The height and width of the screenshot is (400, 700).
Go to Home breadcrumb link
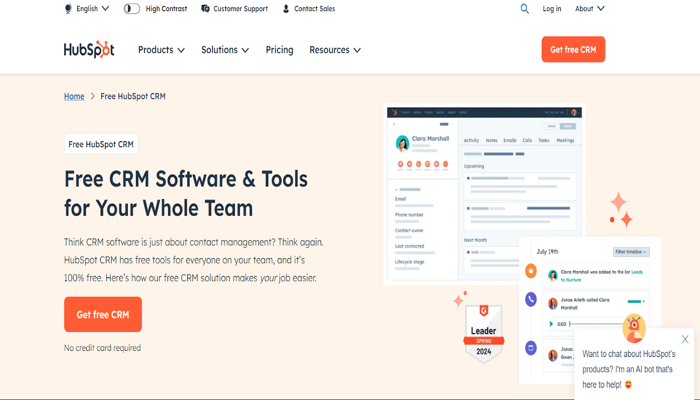coord(74,96)
